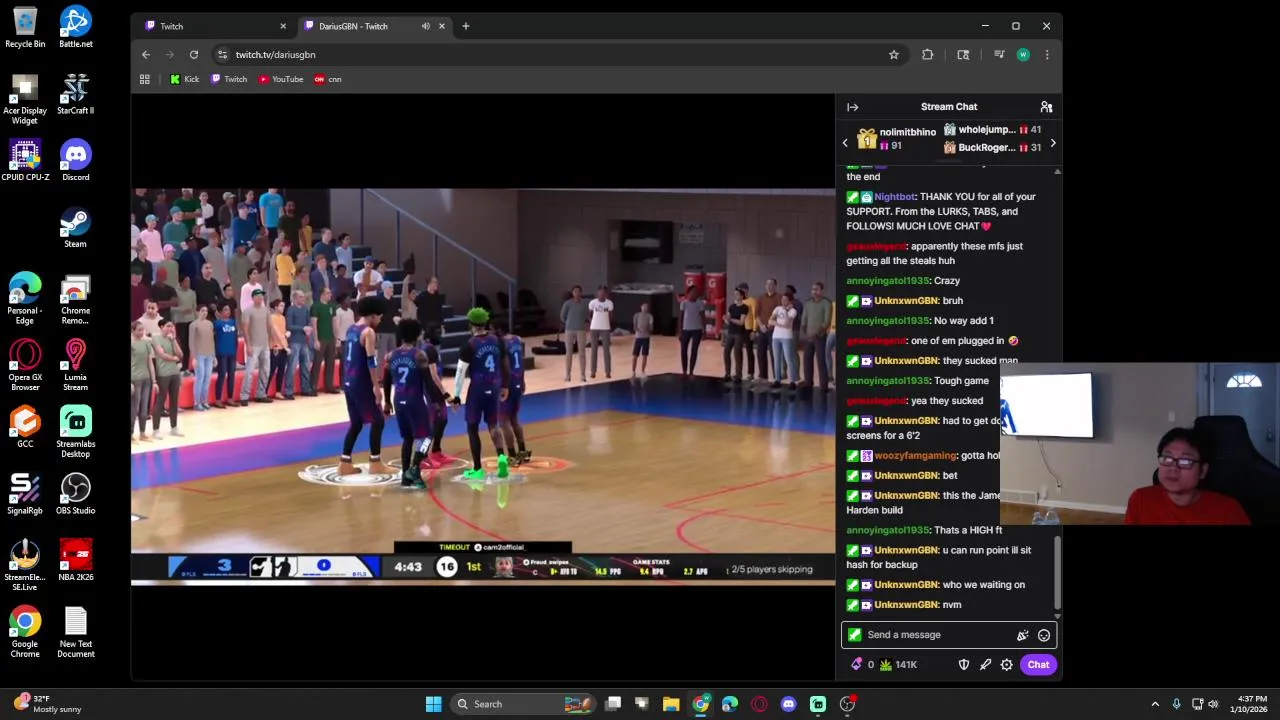Select BuckRoger gifter leaderboard entry

(x=991, y=148)
